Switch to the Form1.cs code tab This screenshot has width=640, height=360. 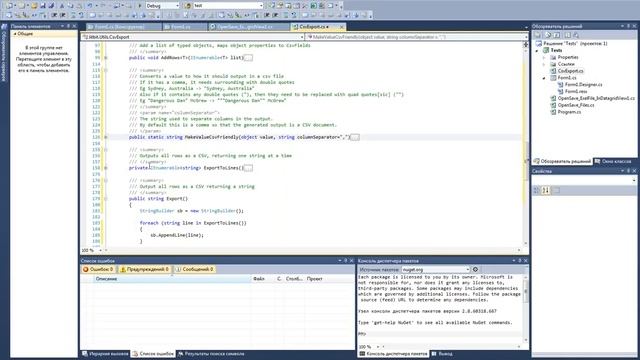point(184,27)
